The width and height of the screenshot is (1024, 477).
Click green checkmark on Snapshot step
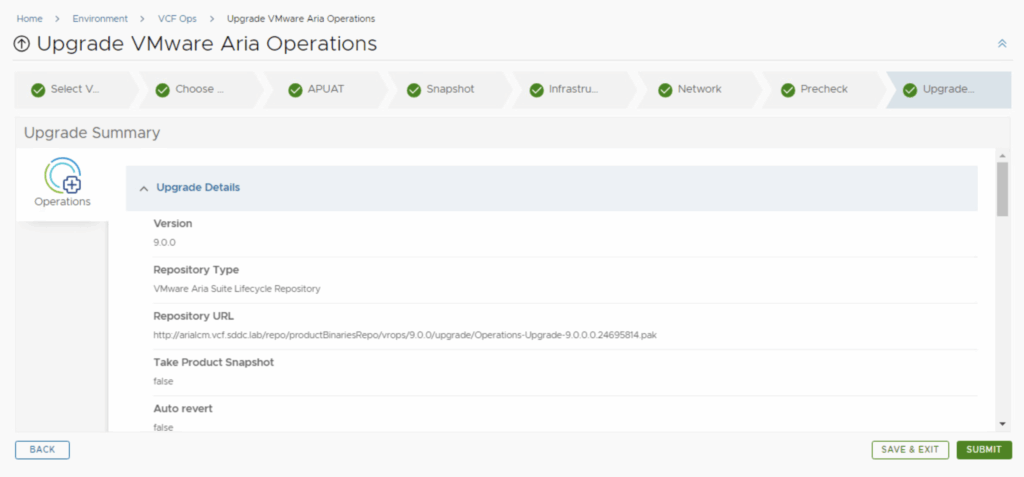[x=414, y=89]
